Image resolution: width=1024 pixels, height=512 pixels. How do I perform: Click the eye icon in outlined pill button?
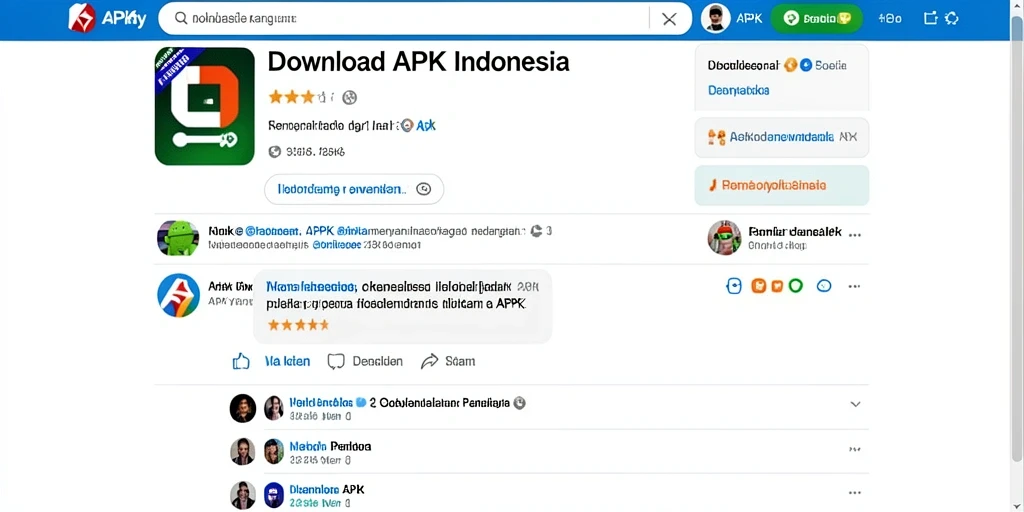[423, 189]
